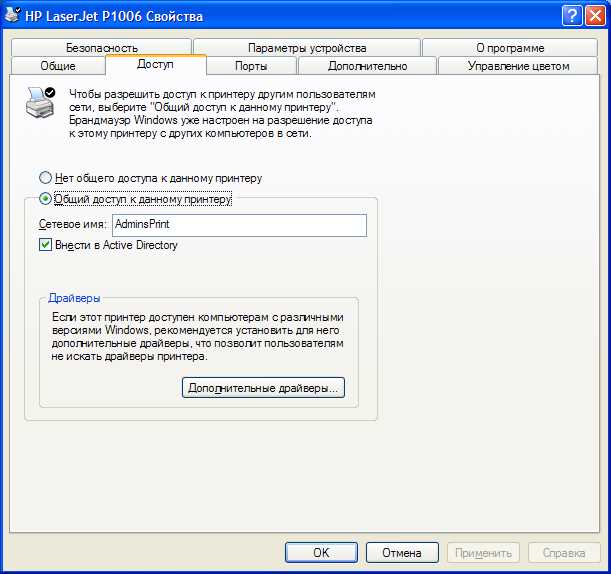Select 'Нет общего доступа к данному принтеру' radio
This screenshot has width=611, height=574.
(45, 178)
